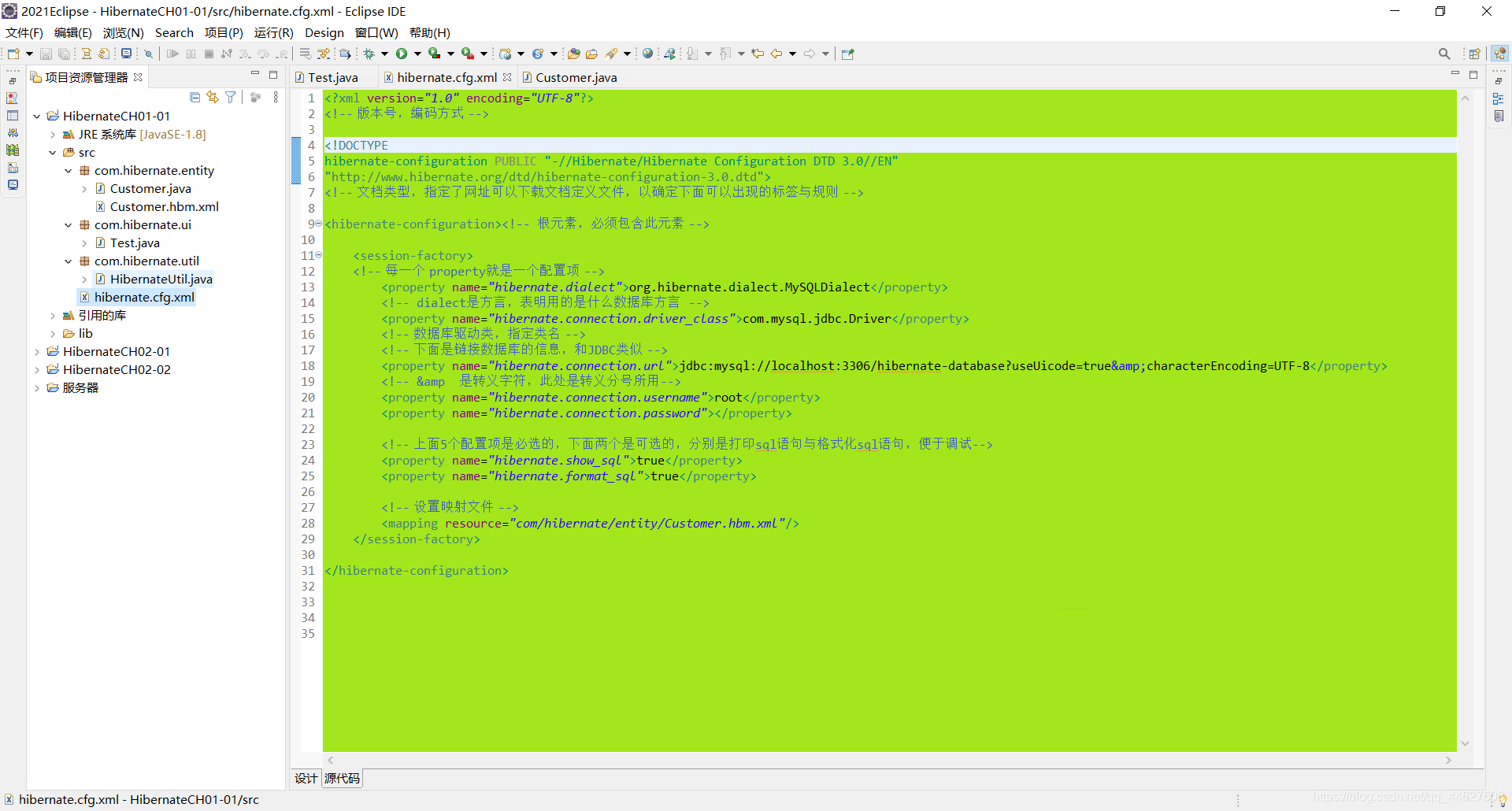Click the Run External Tools icon
The height and width of the screenshot is (811, 1512).
tap(468, 54)
